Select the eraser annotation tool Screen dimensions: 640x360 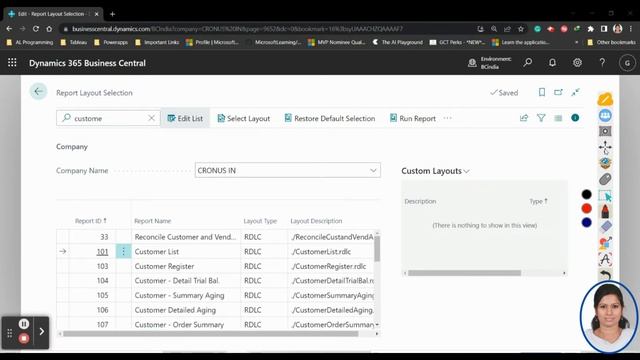pos(606,227)
